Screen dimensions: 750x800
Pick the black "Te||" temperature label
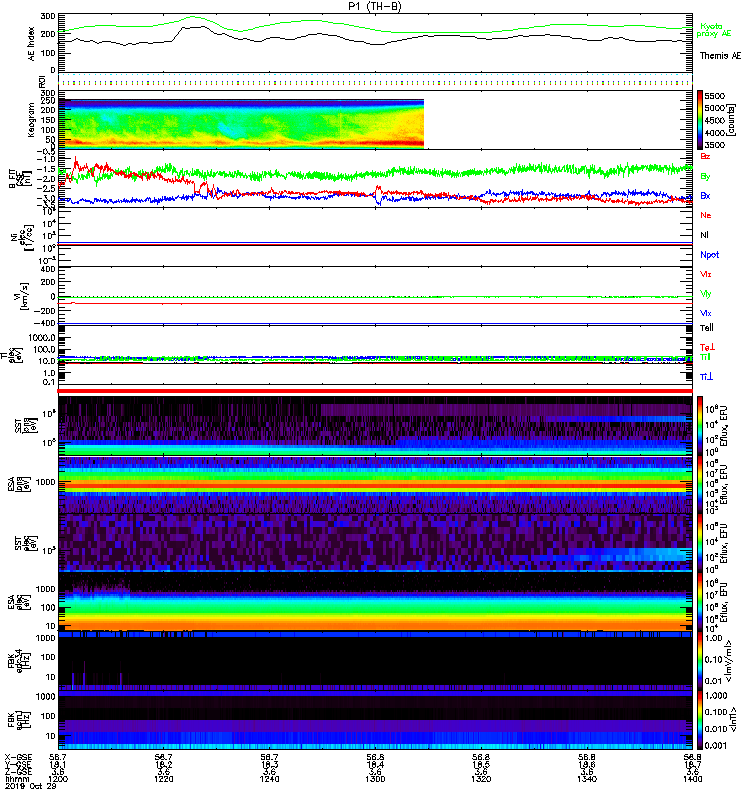click(x=706, y=328)
